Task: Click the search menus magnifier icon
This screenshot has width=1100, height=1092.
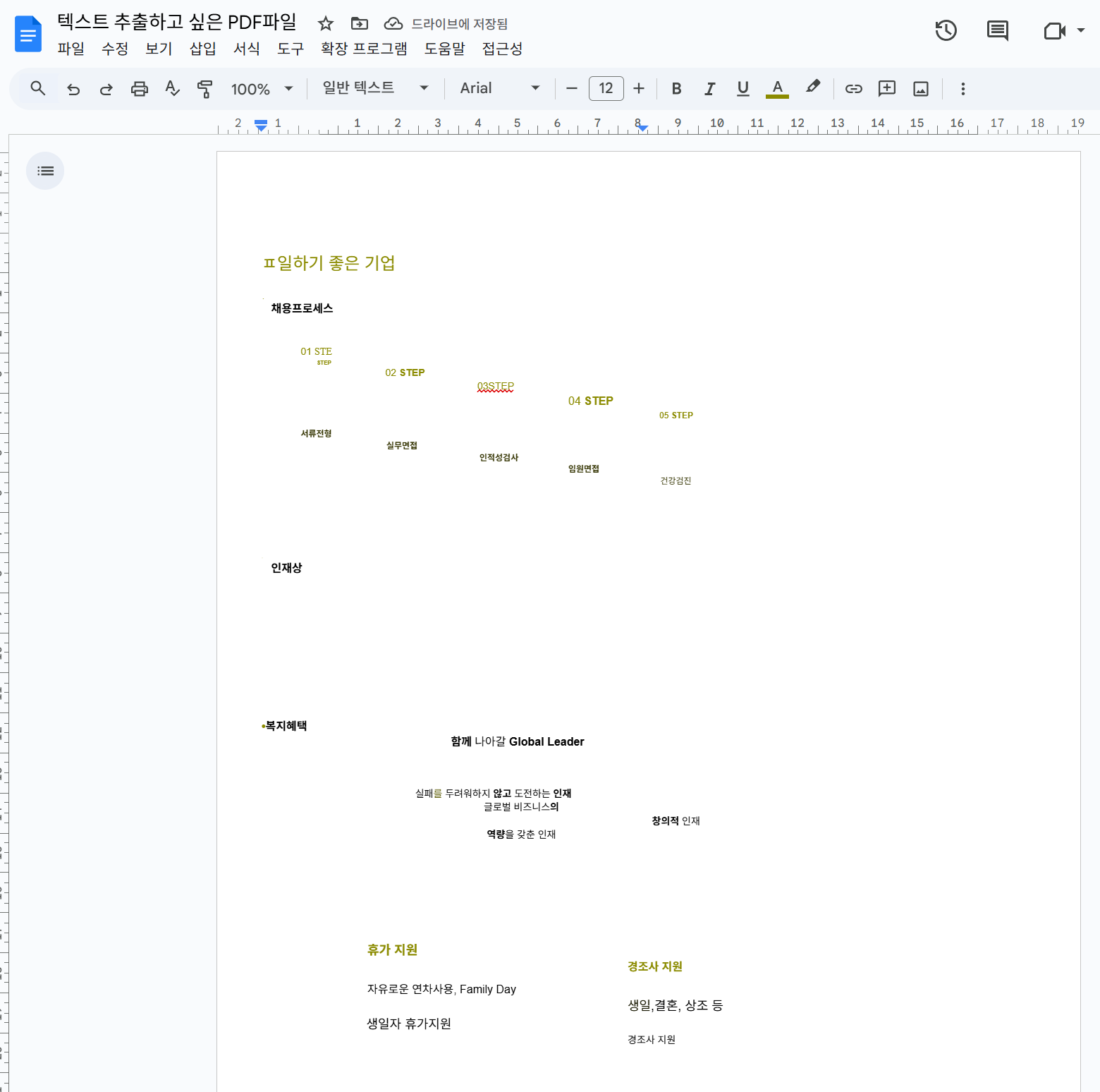Action: 38,88
